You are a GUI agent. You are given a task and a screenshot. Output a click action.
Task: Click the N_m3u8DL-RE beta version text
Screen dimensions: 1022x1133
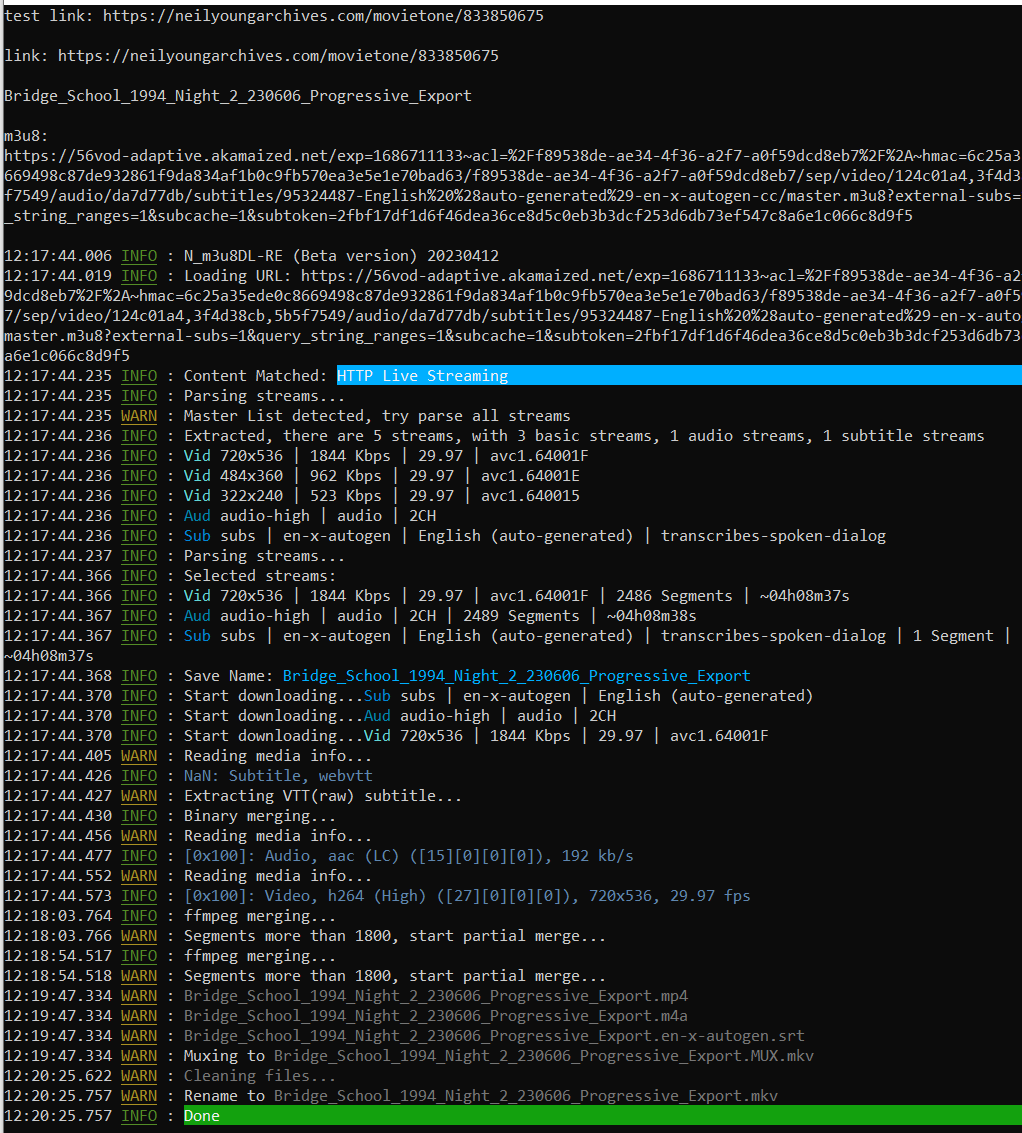coord(340,256)
